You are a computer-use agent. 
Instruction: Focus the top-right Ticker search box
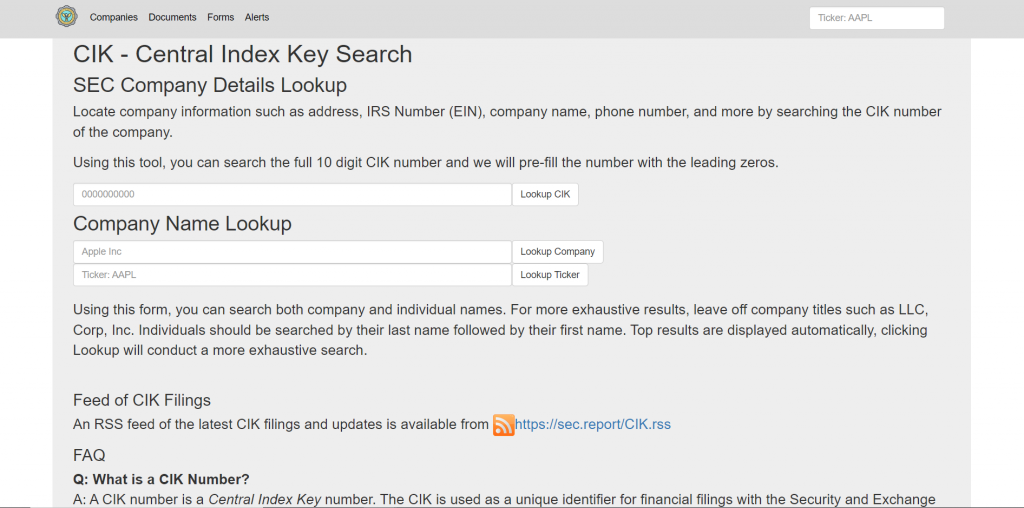tap(876, 18)
